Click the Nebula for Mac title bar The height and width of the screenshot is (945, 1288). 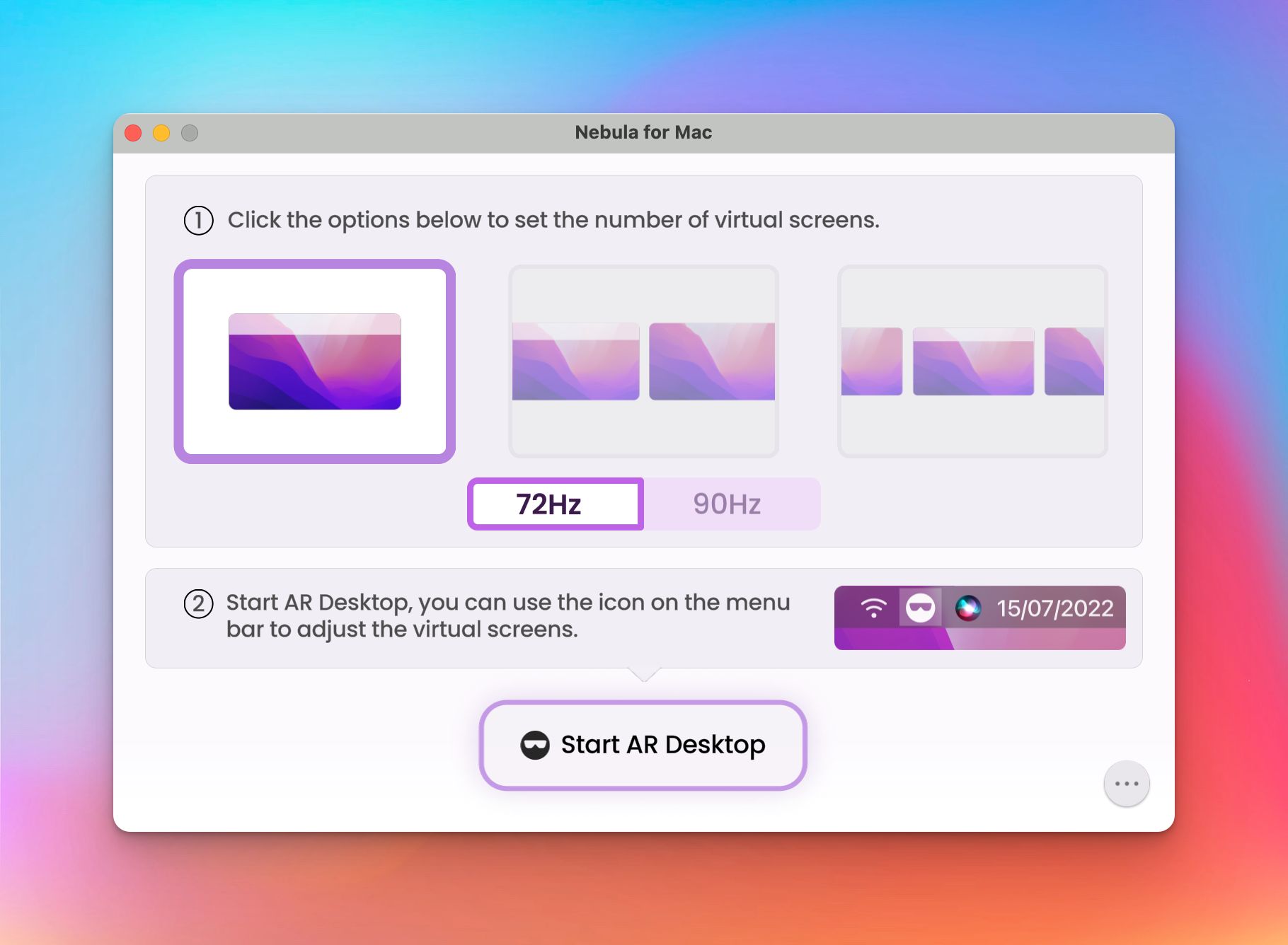coord(643,132)
